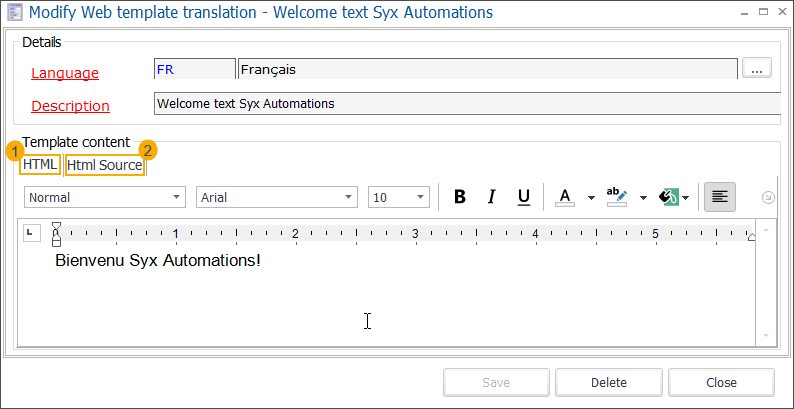Switch to the Html Source tab

pos(105,165)
